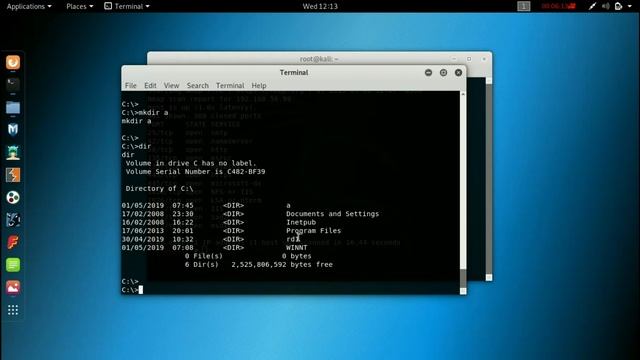The image size is (640, 360).
Task: Click the power/battery tray icon
Action: tap(619, 6)
